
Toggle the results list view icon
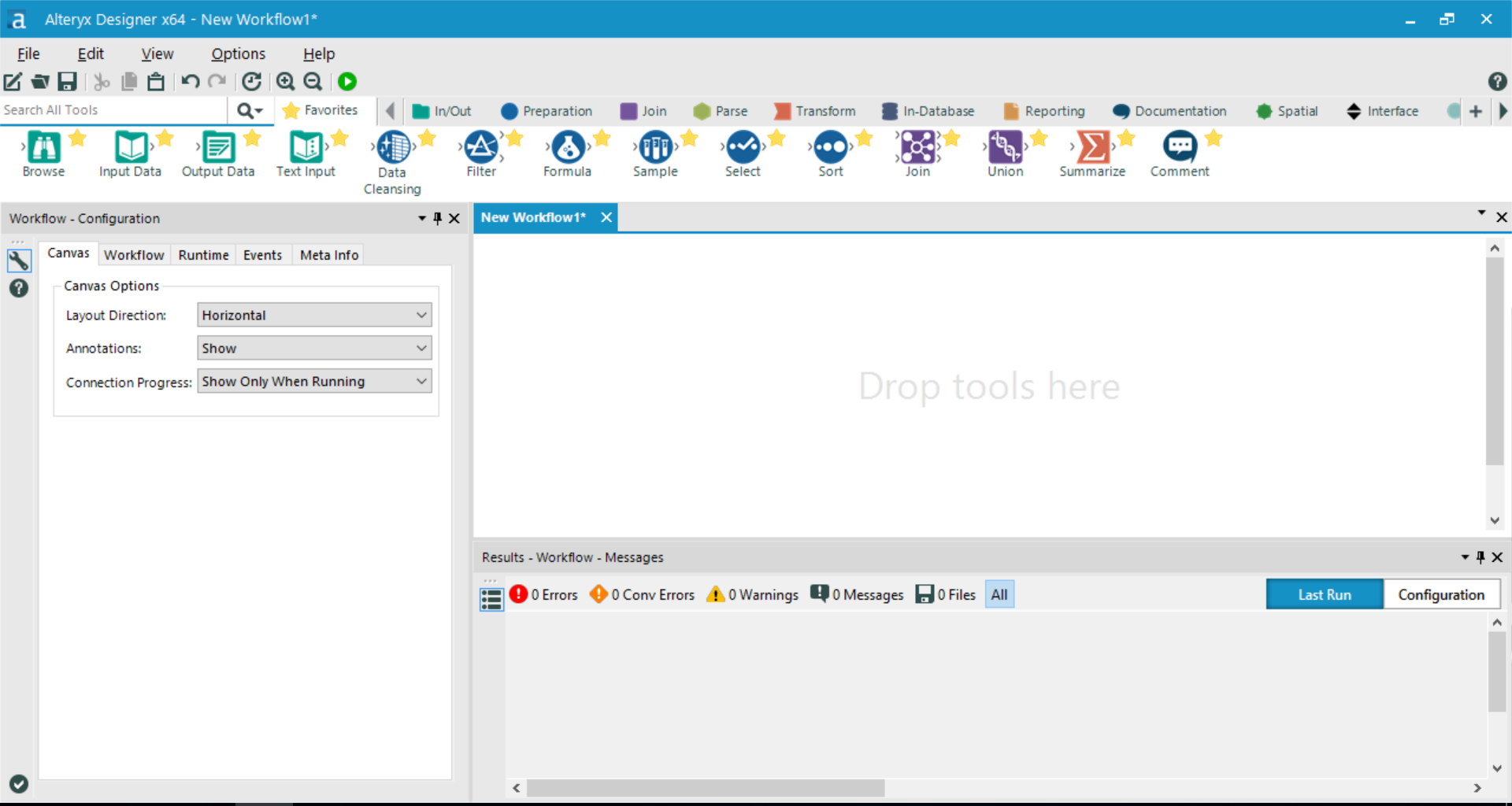[491, 599]
